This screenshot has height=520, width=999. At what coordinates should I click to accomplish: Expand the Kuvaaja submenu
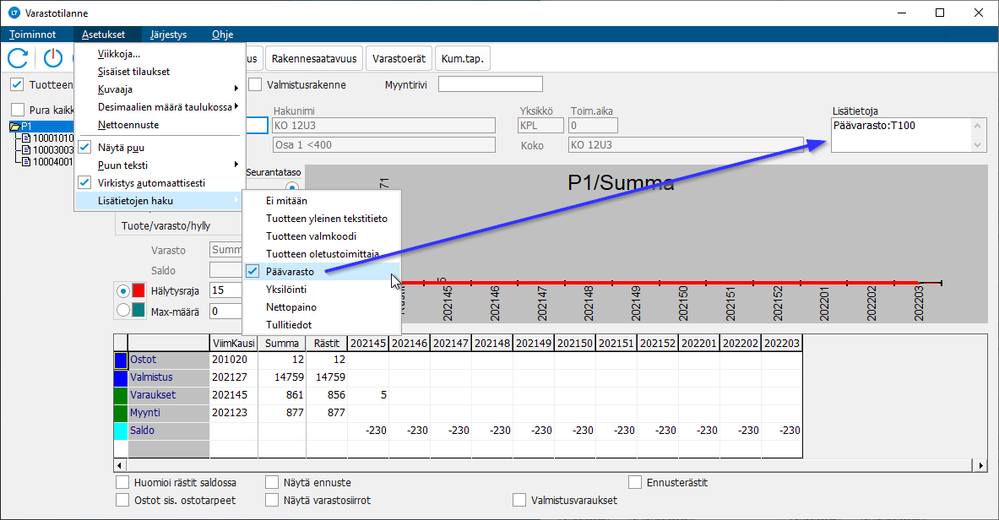(159, 90)
